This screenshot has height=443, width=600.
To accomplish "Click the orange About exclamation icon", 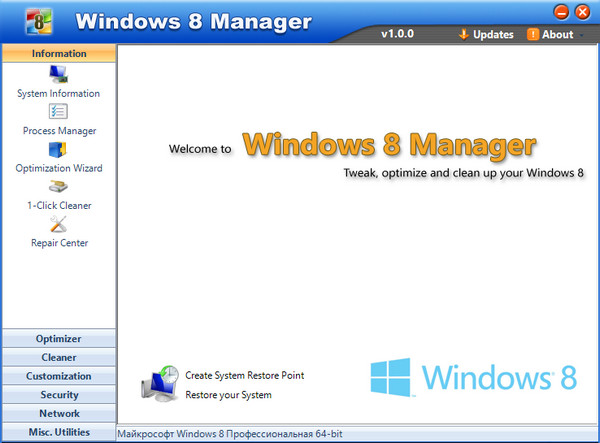I will click(x=533, y=34).
